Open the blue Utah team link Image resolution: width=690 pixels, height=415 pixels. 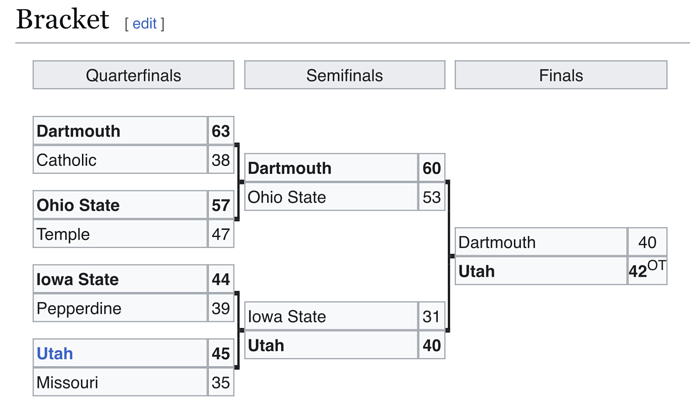point(55,353)
